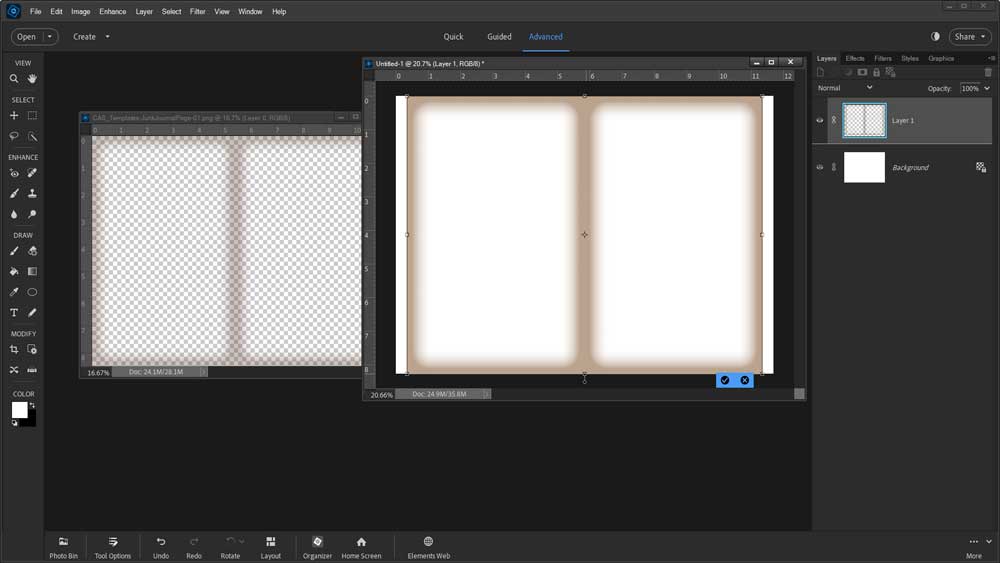Select the Move tool
The image size is (1000, 563).
pos(14,115)
